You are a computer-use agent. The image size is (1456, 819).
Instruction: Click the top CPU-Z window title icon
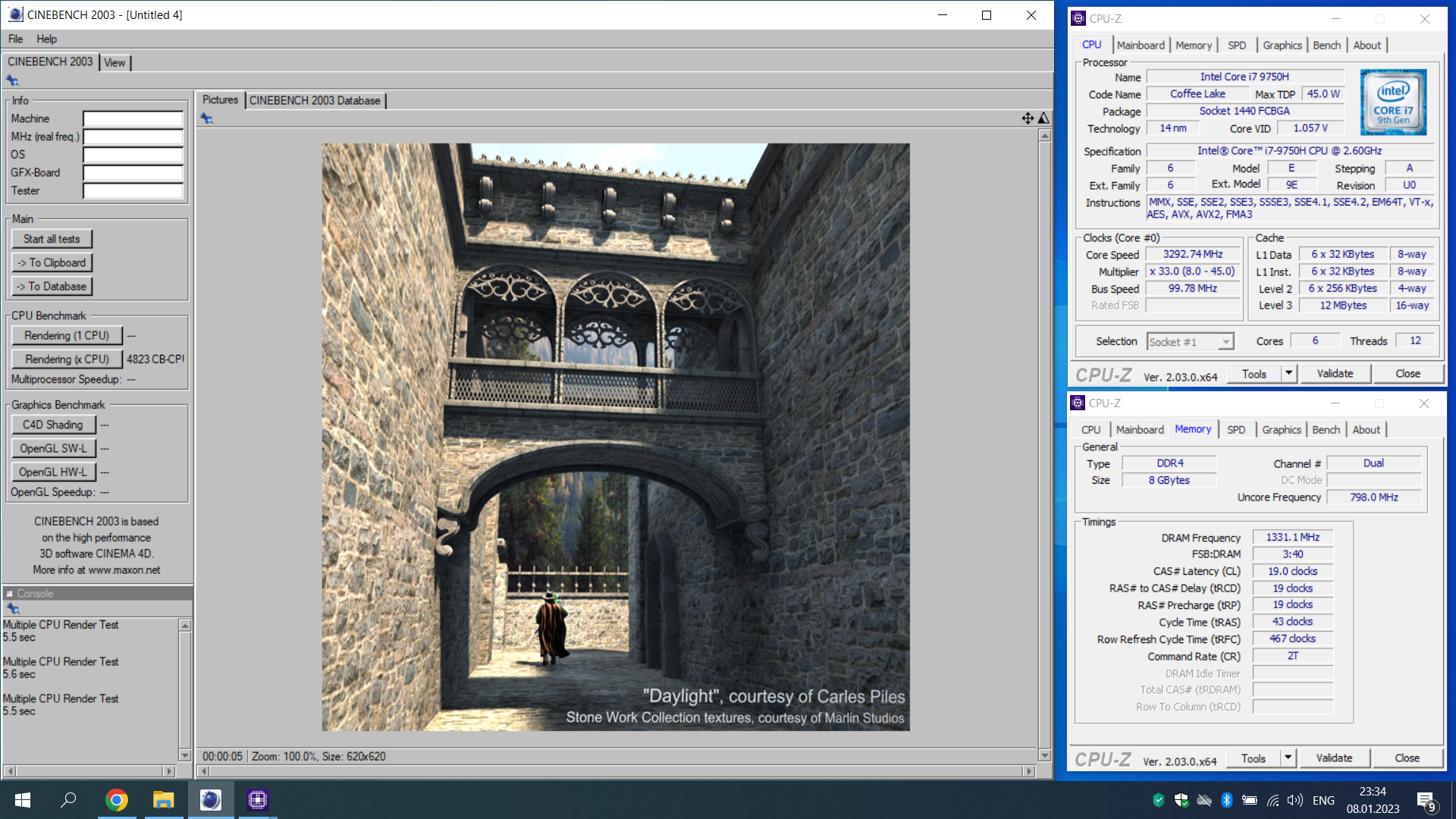(1078, 18)
